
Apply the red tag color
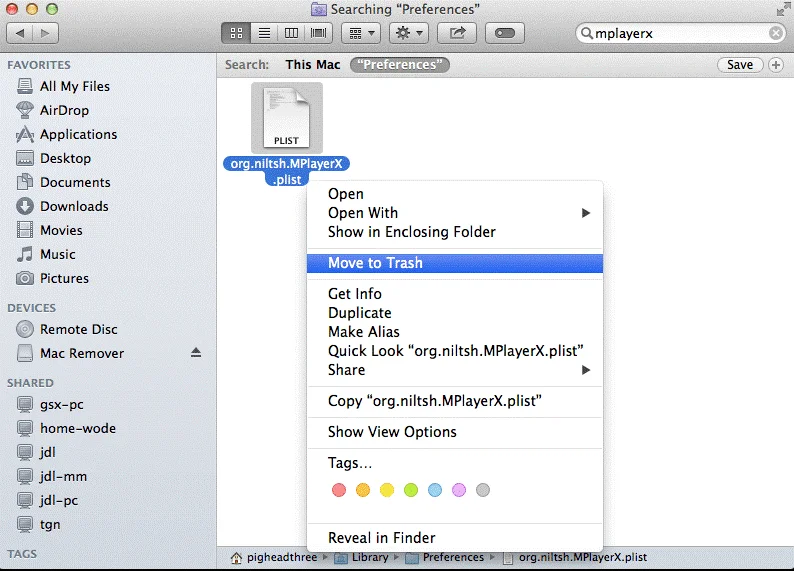pyautogui.click(x=338, y=490)
